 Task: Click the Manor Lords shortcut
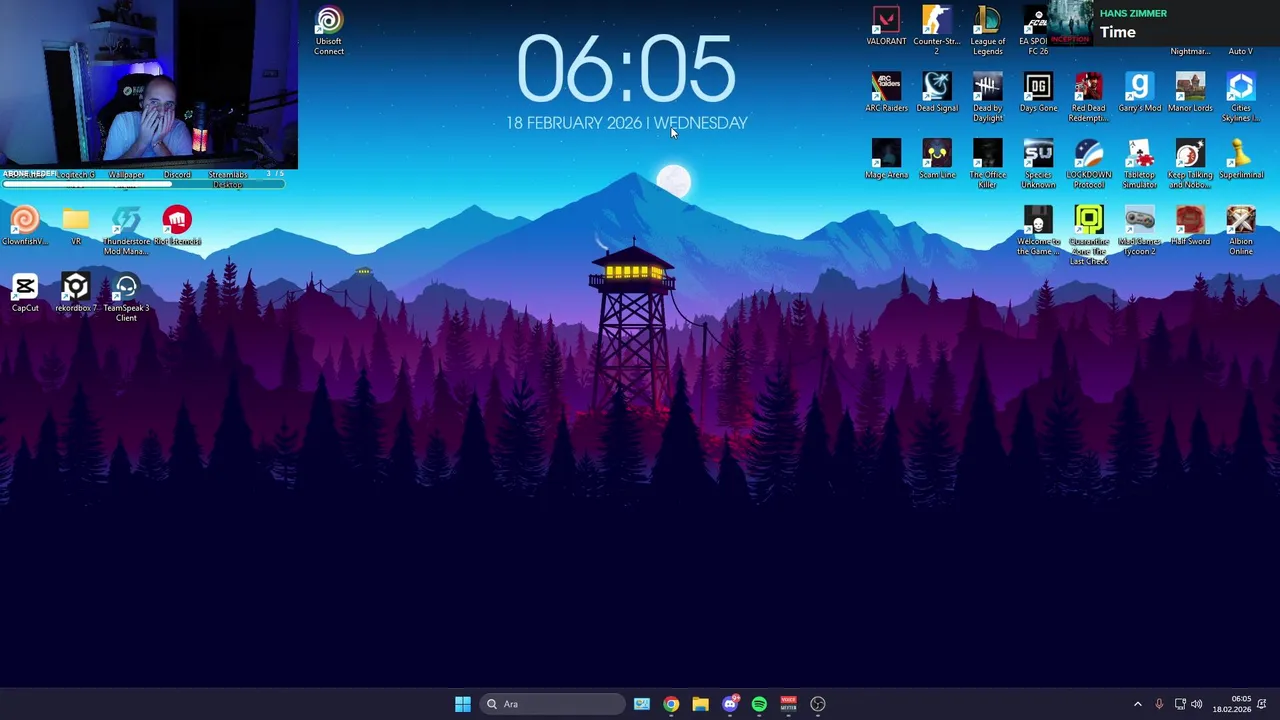[1190, 92]
